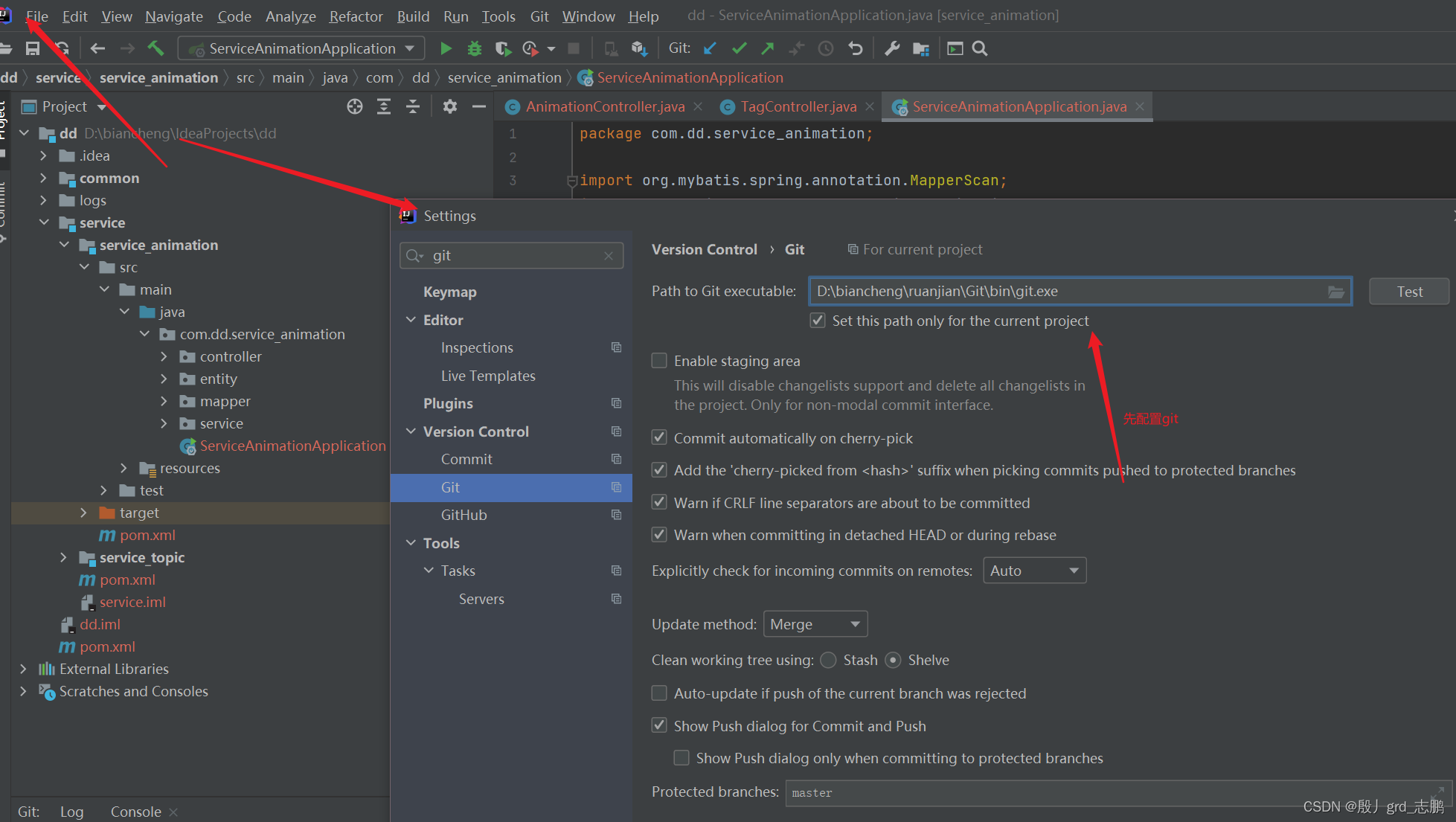1456x822 pixels.
Task: Build project with the hammer icon
Action: click(x=155, y=48)
